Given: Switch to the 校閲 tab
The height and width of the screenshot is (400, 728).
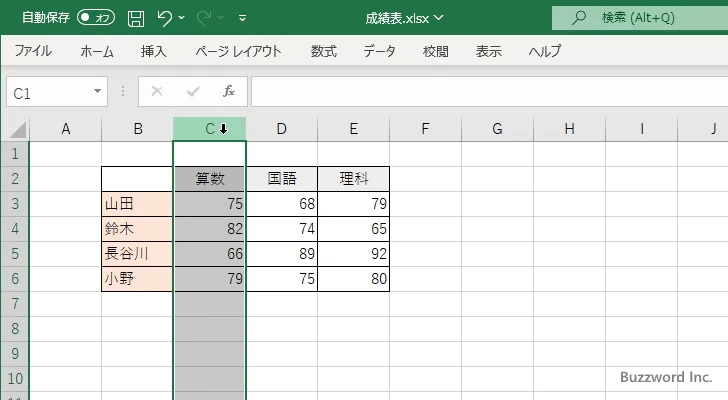Looking at the screenshot, I should [436, 51].
